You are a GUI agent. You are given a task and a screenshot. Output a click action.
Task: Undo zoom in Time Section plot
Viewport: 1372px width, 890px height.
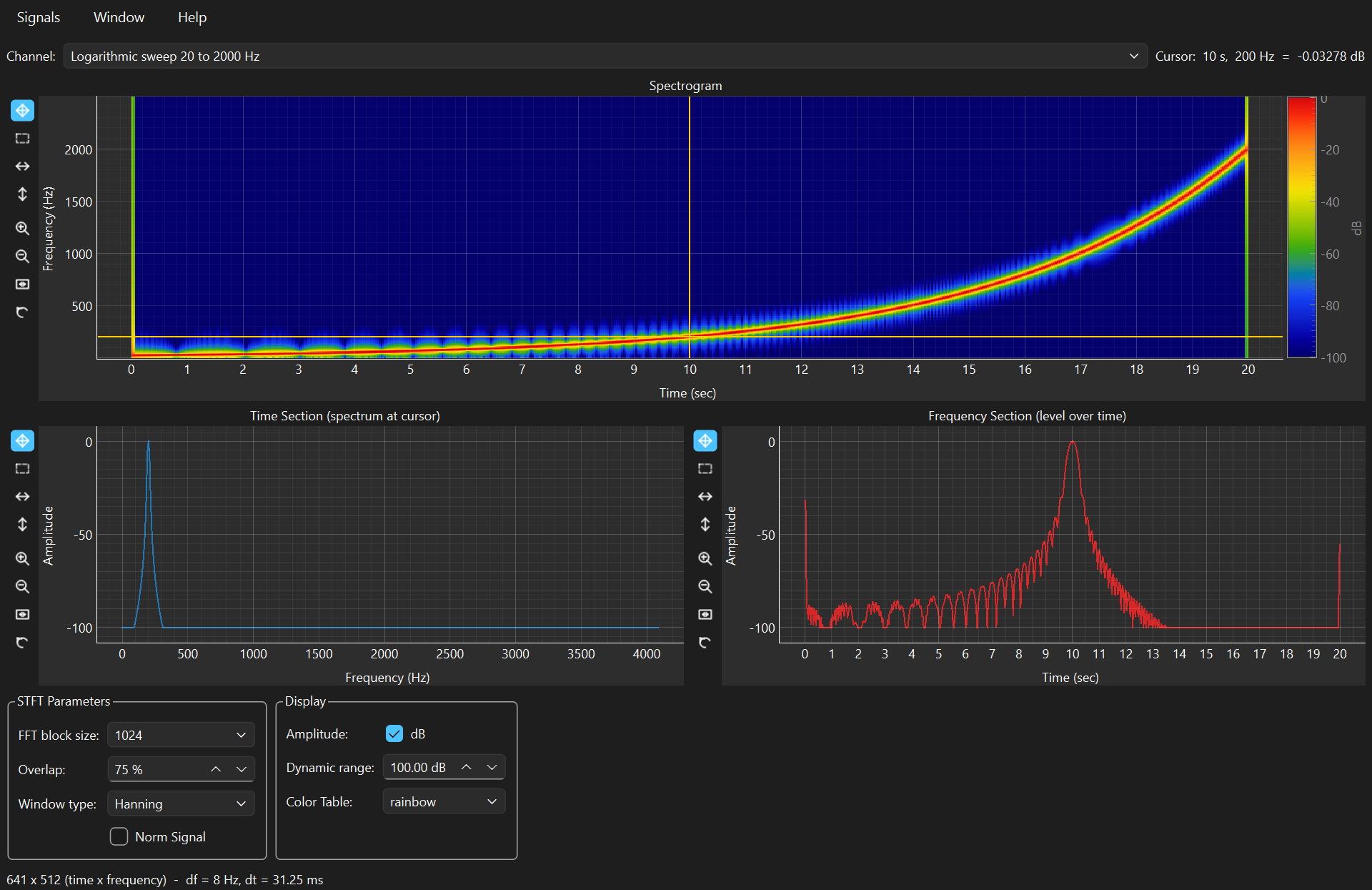click(22, 642)
